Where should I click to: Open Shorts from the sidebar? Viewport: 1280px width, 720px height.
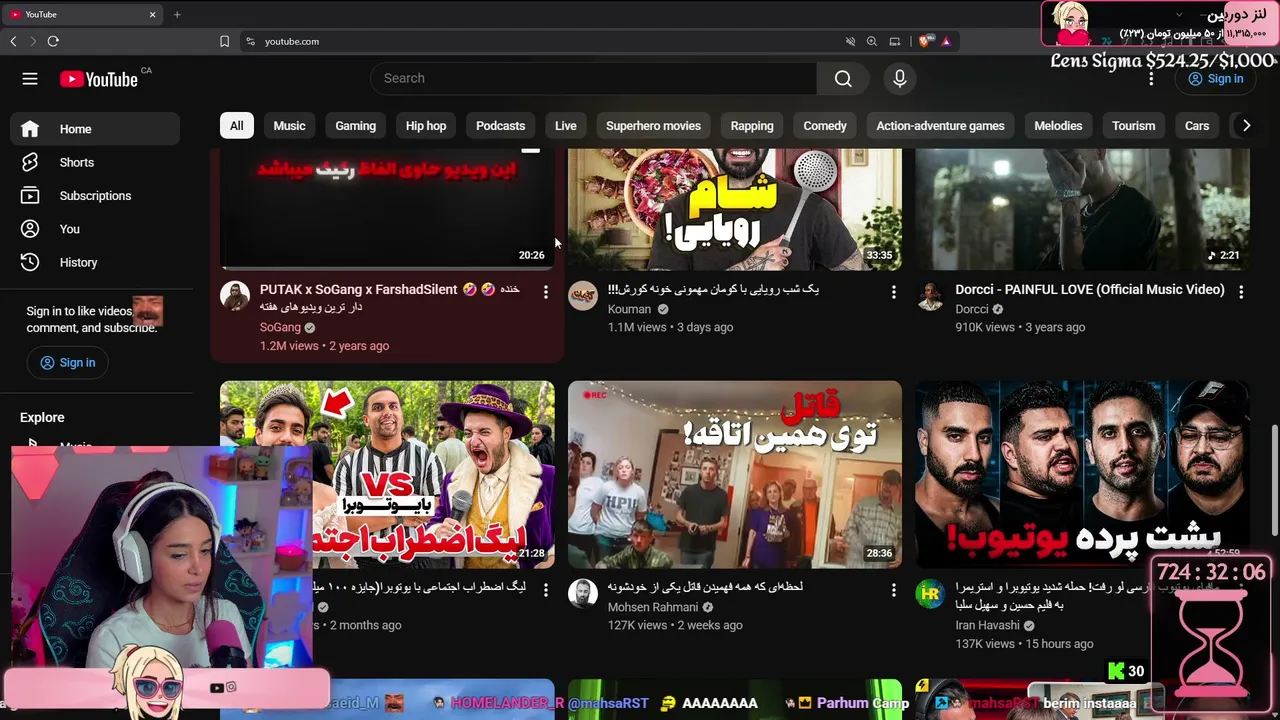click(x=95, y=162)
